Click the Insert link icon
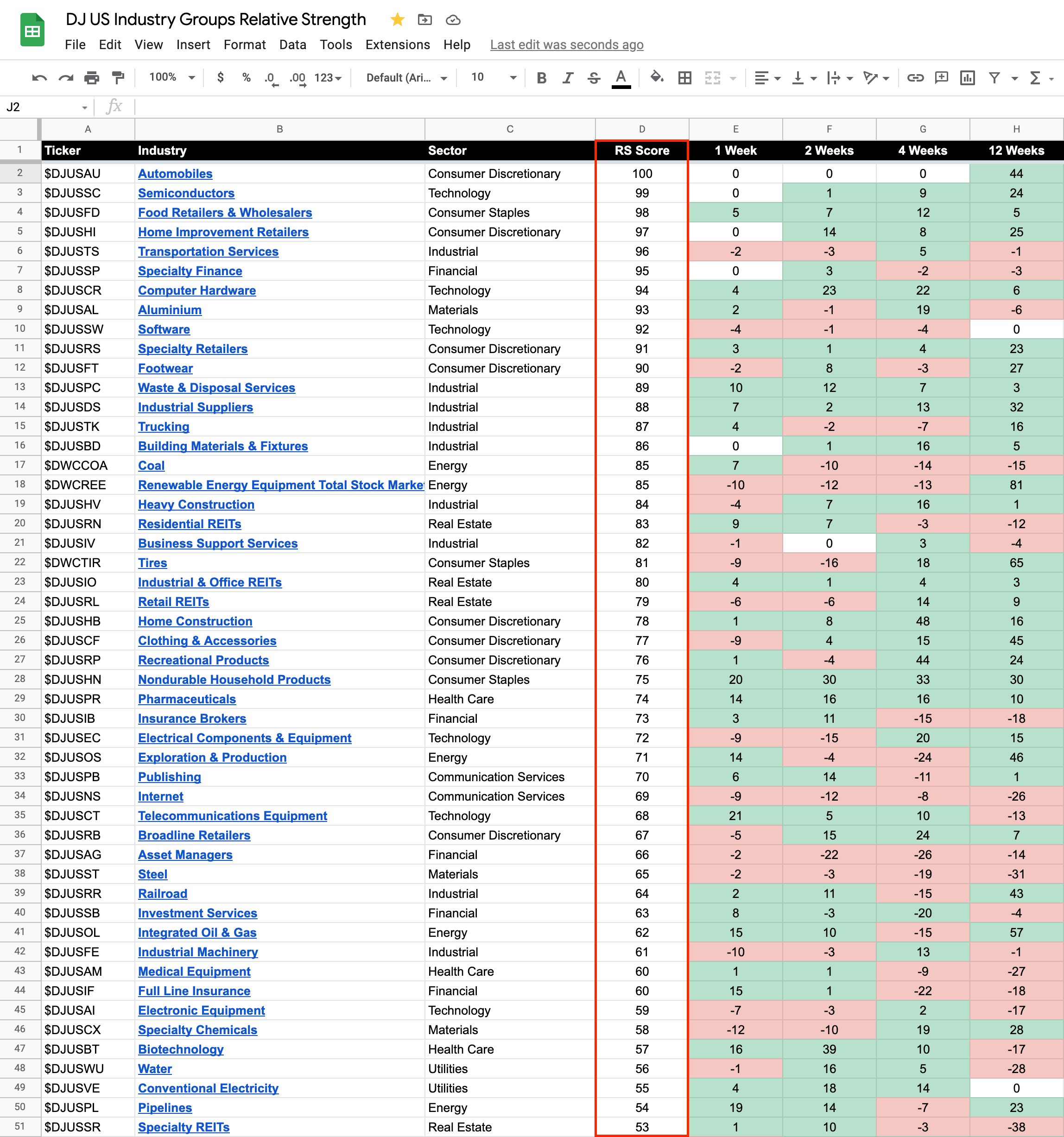1064x1137 pixels. [x=915, y=78]
